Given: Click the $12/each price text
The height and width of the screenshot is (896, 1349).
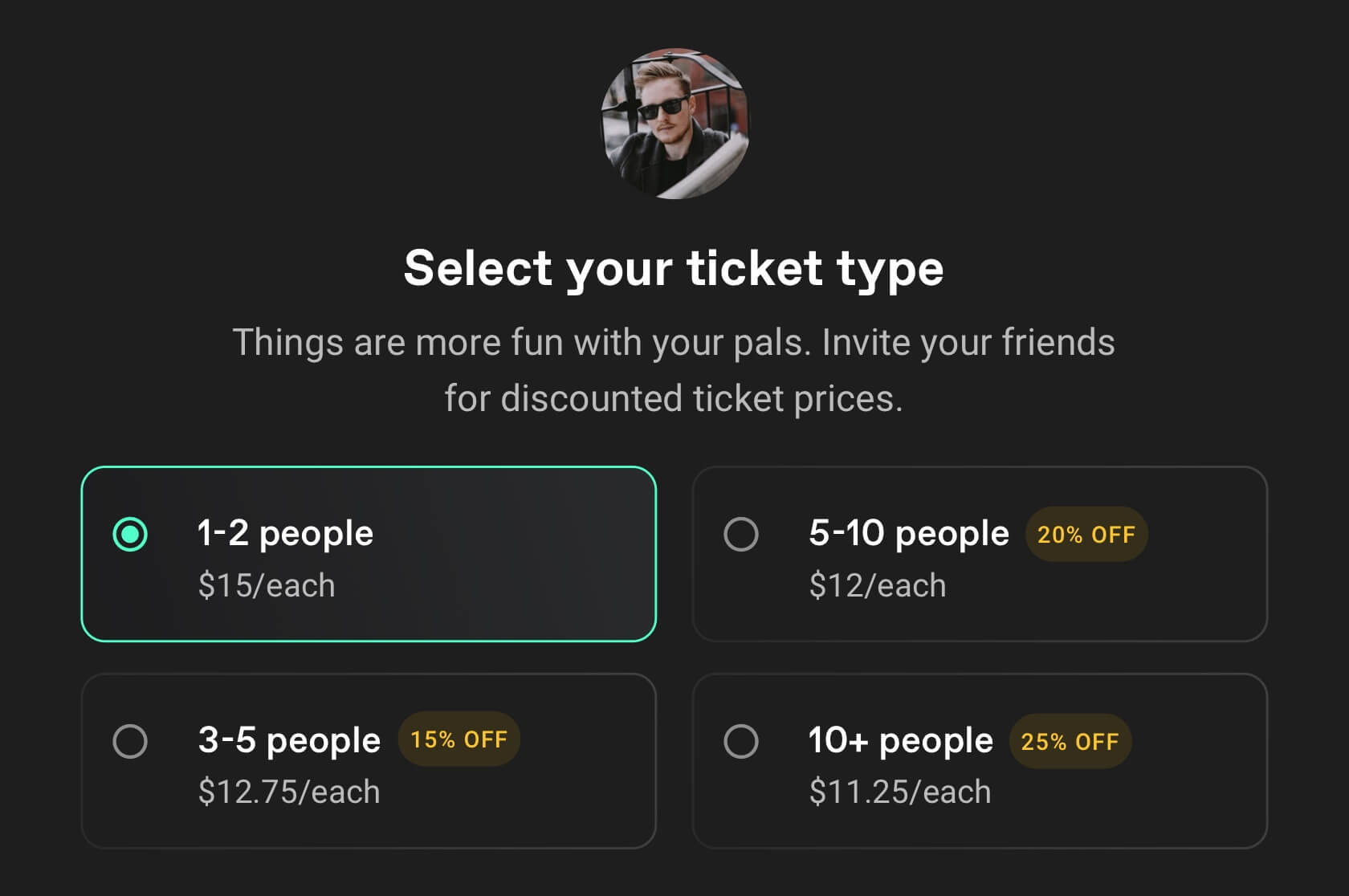Looking at the screenshot, I should coord(878,586).
